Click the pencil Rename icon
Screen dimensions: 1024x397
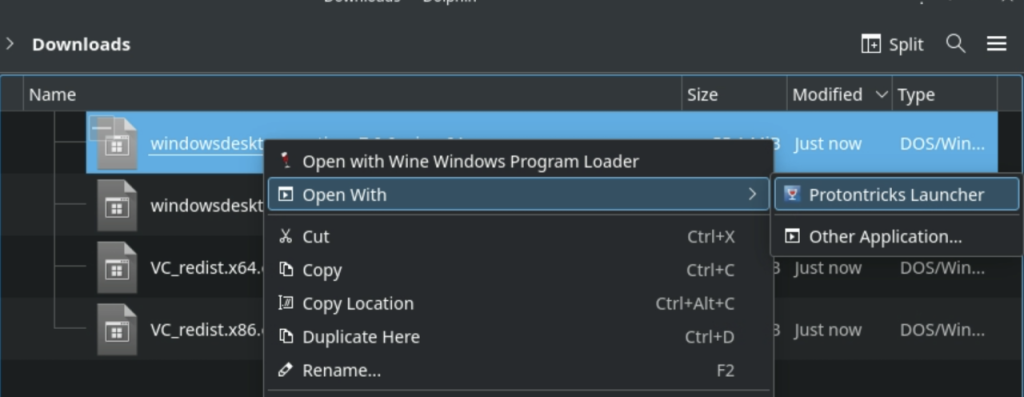tap(285, 370)
